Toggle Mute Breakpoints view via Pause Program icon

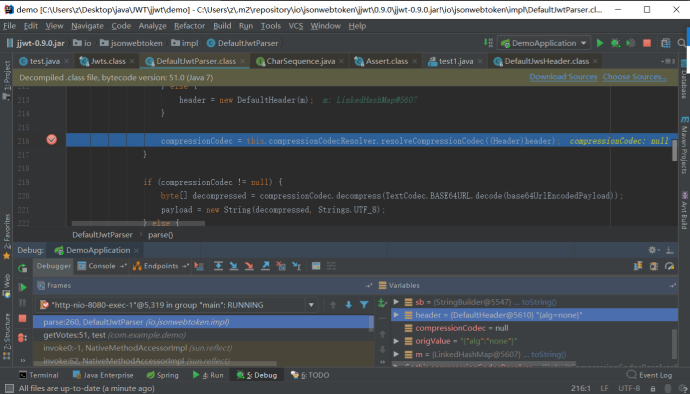click(22, 303)
